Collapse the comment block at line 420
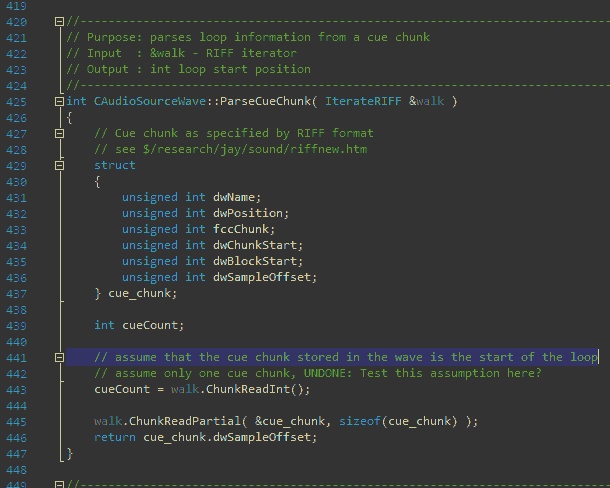 pyautogui.click(x=59, y=21)
